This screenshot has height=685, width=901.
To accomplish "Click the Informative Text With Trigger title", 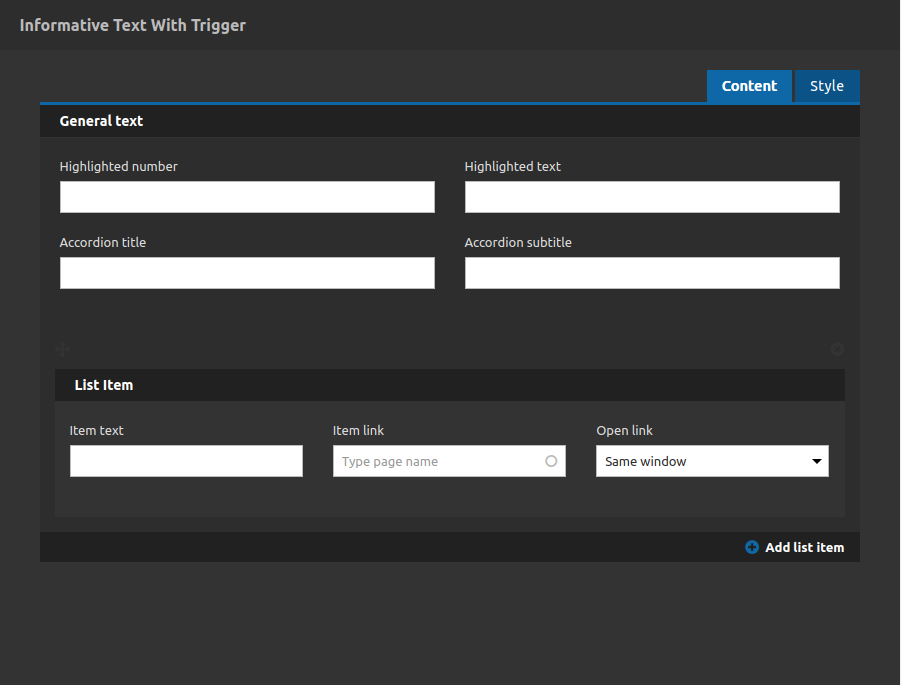I will pos(133,25).
